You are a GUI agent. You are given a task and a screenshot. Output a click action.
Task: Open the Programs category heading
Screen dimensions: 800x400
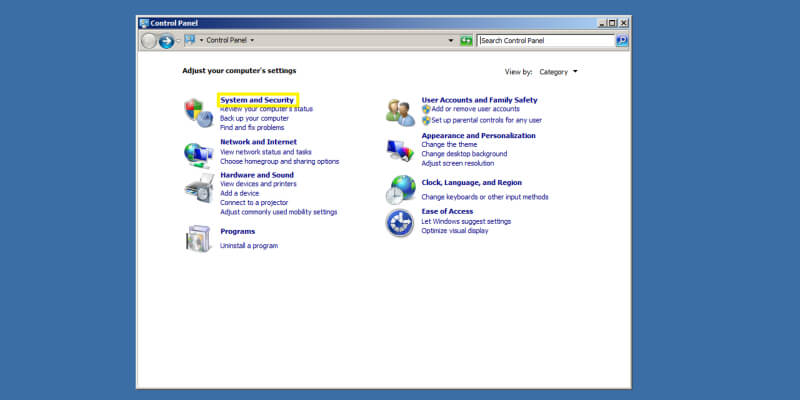click(238, 232)
